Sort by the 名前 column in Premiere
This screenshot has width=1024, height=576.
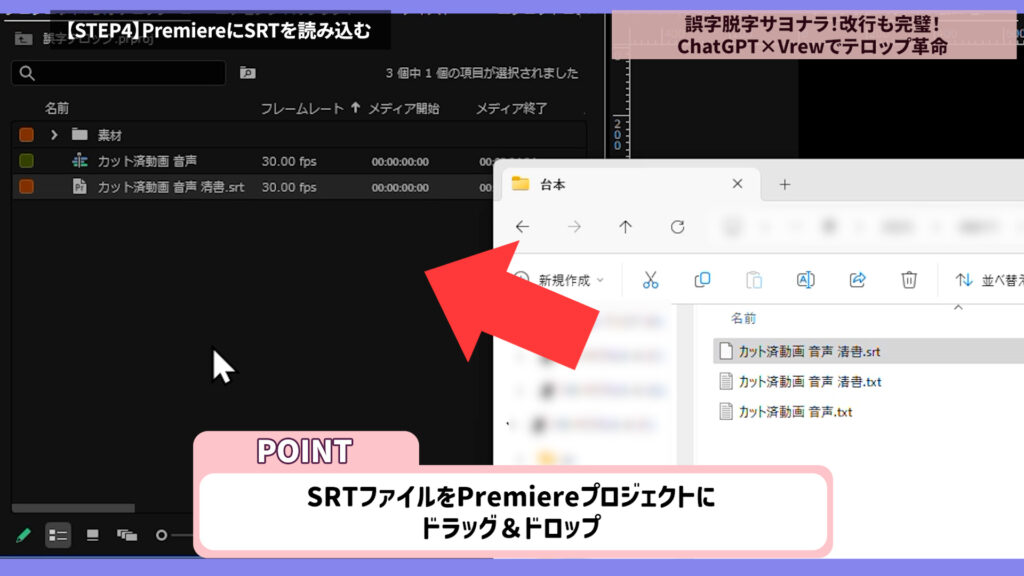click(57, 108)
